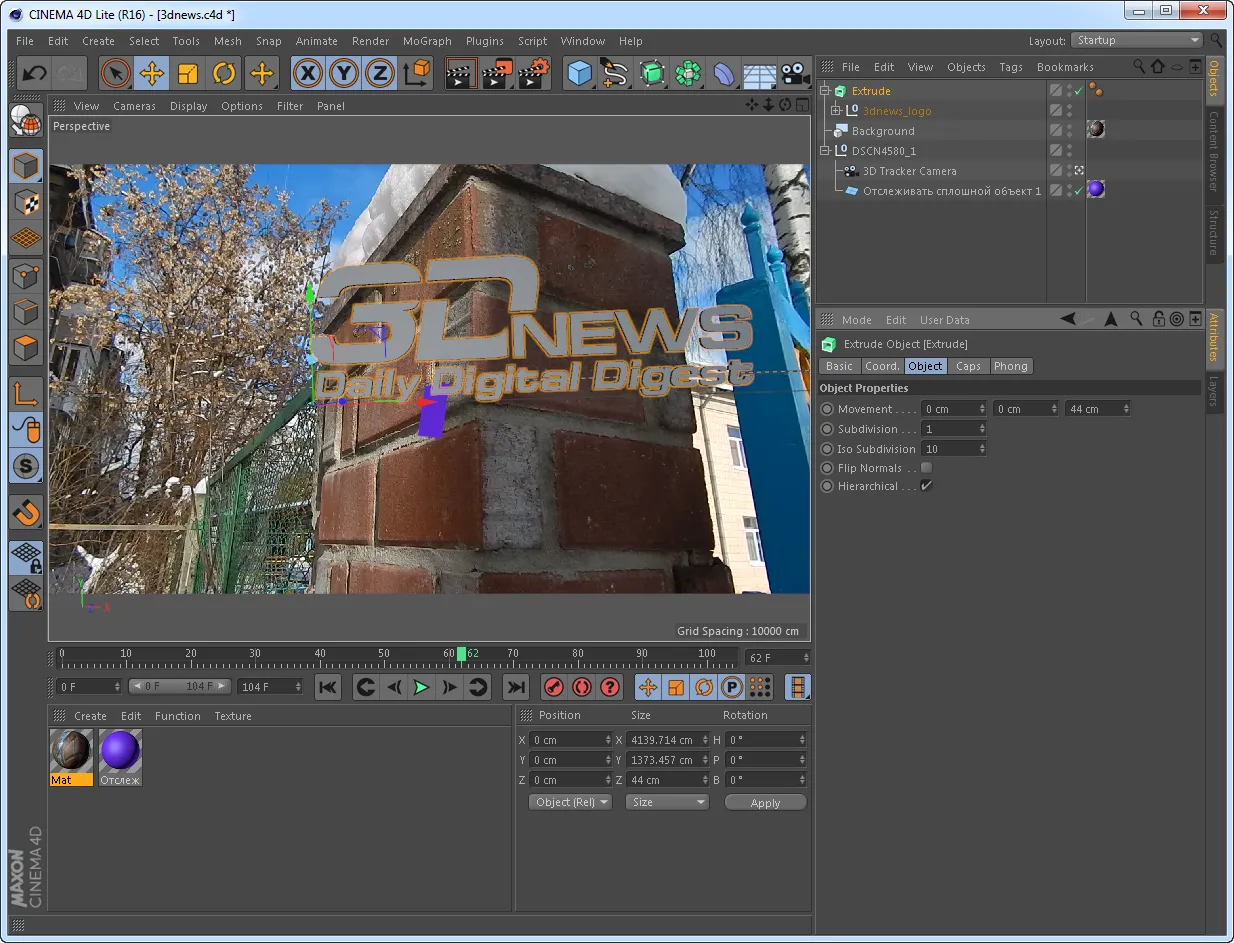Open the vertical Content Browser tab
1234x943 pixels.
pos(1214,150)
